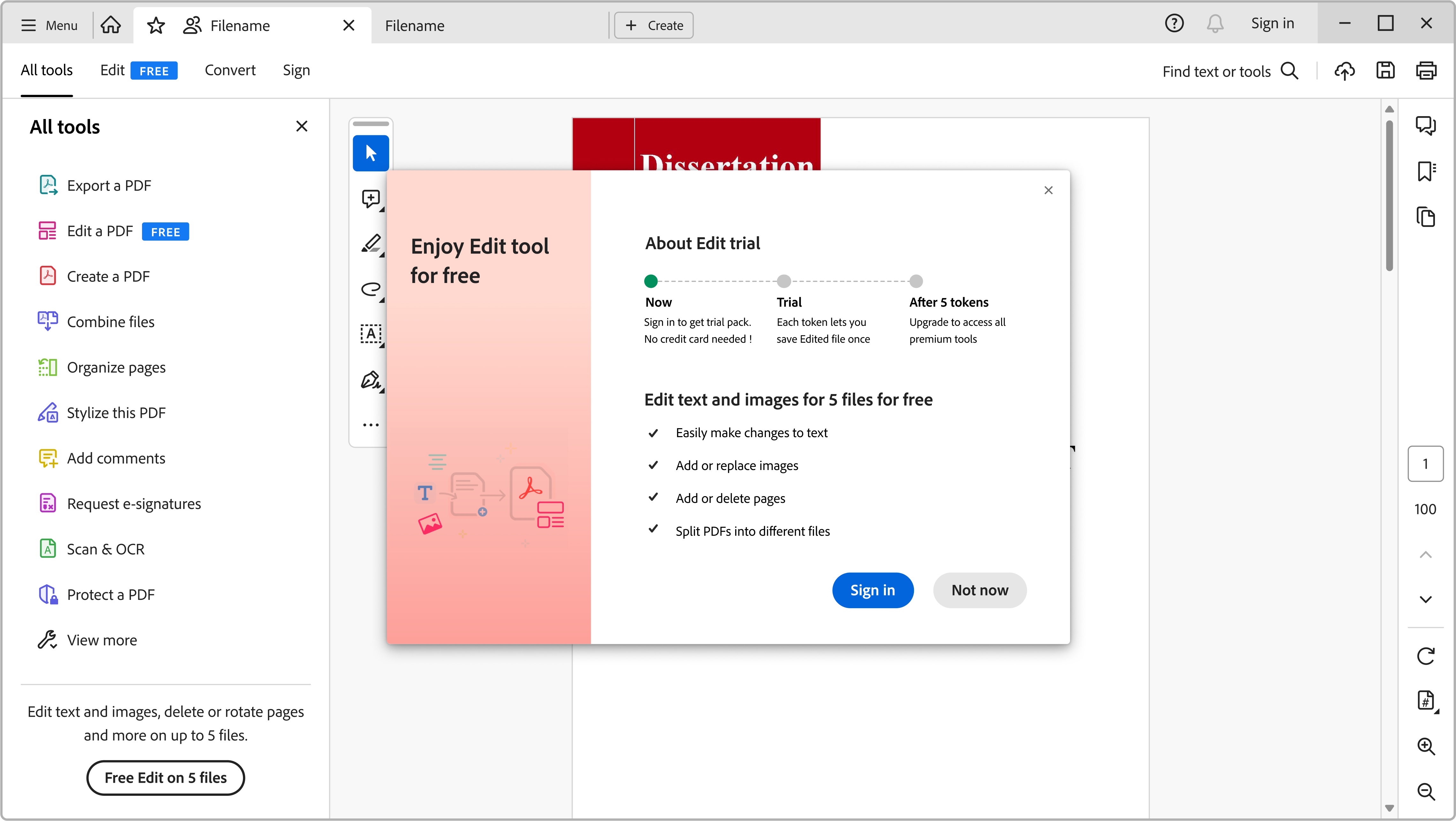Click the blue Sign in button
Screen dimensions: 1456x821
point(872,590)
